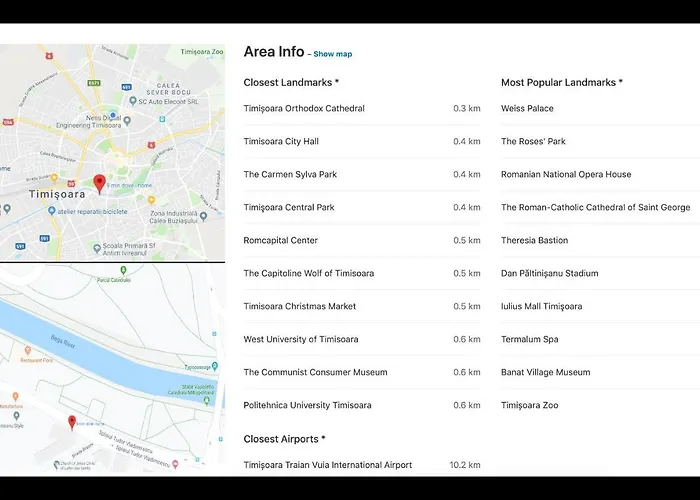Image resolution: width=700 pixels, height=500 pixels.
Task: Click the red pin on the street-level map
Action: pos(72,422)
